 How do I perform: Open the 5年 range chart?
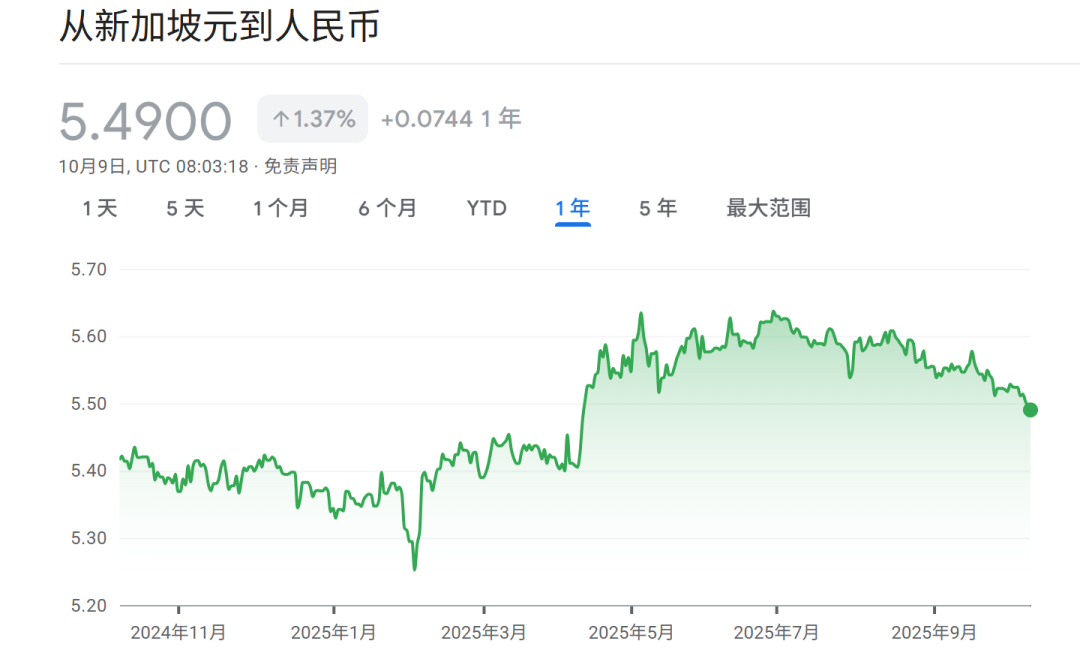[x=658, y=208]
